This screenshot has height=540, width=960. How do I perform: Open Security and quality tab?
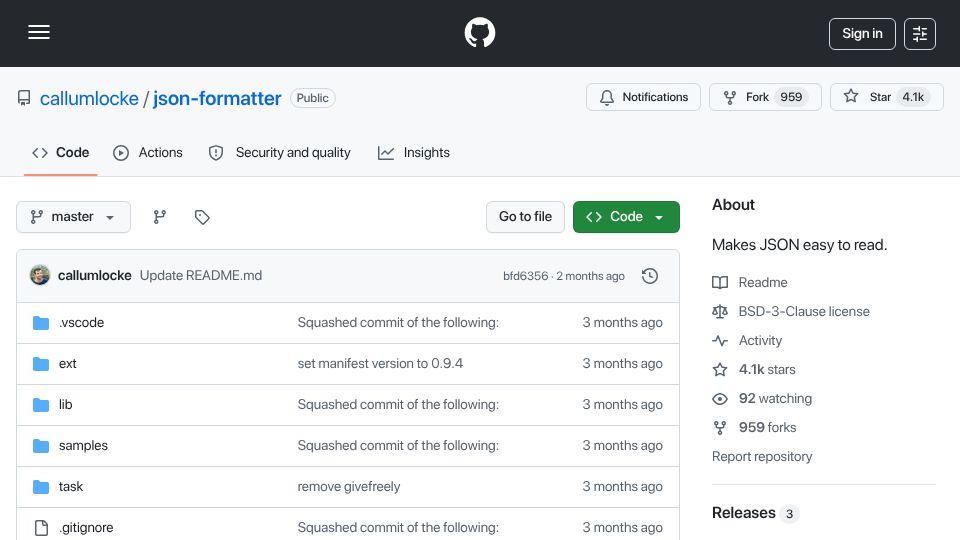click(x=279, y=152)
